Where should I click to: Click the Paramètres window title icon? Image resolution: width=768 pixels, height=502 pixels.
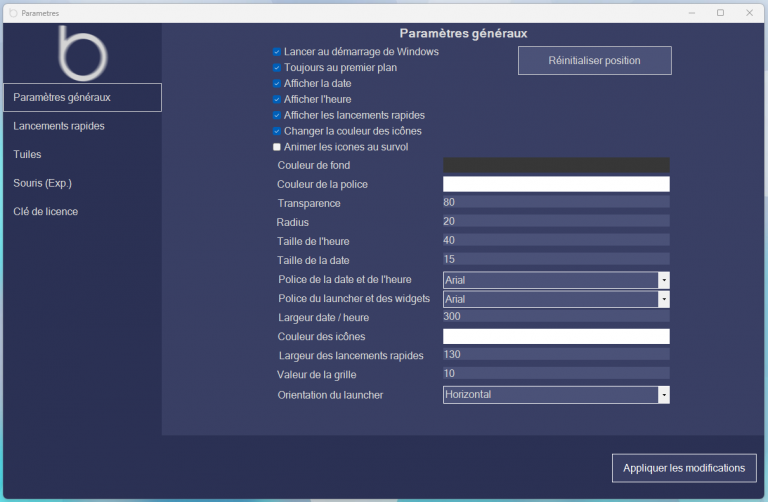tap(13, 13)
